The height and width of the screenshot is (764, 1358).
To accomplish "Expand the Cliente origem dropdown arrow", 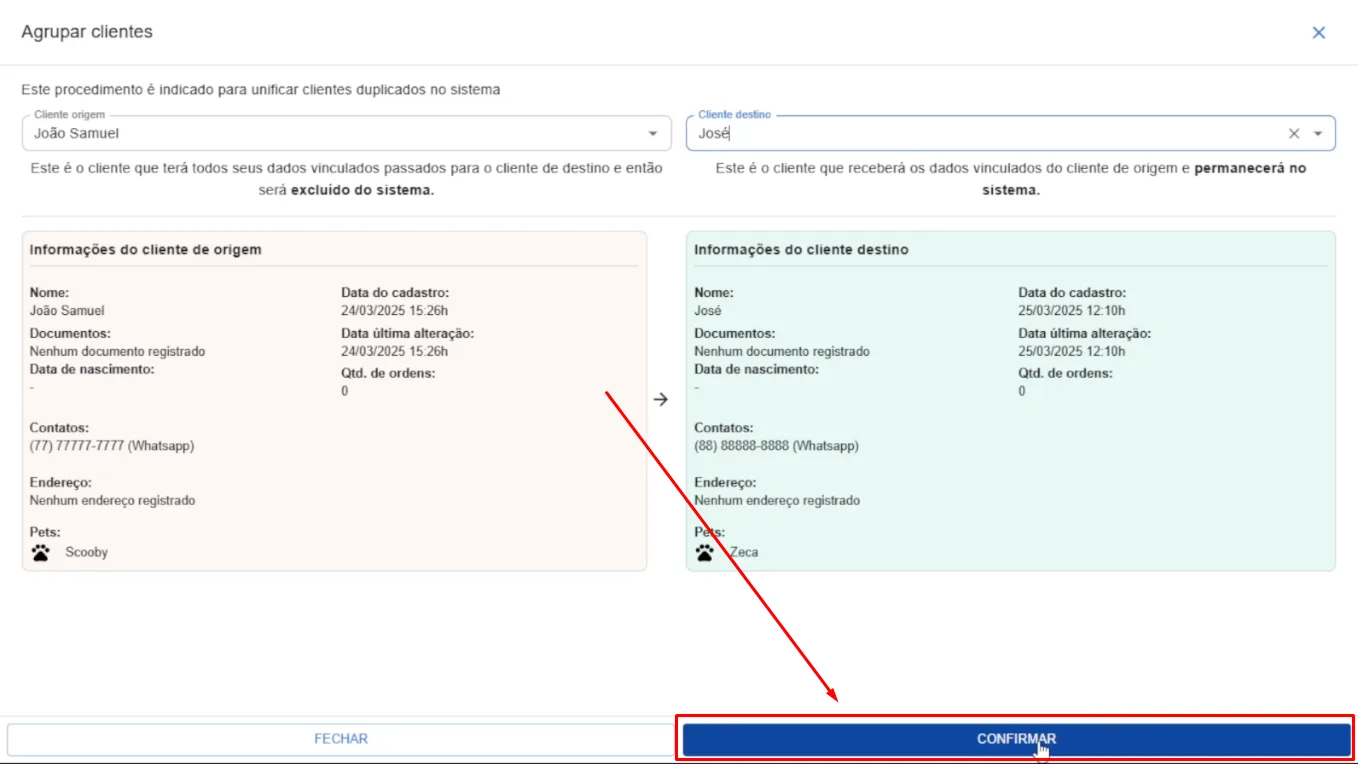I will [x=653, y=133].
